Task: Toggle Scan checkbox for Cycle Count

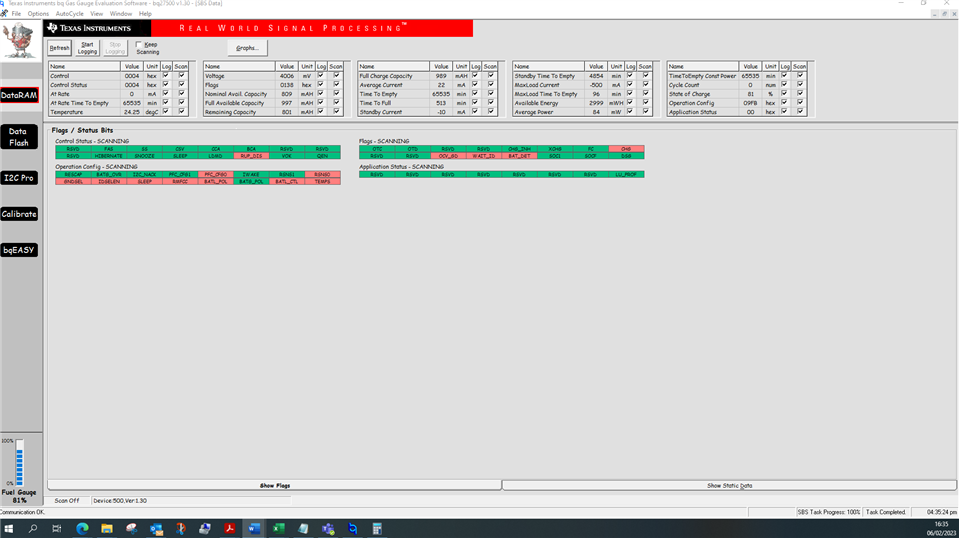Action: [x=800, y=85]
